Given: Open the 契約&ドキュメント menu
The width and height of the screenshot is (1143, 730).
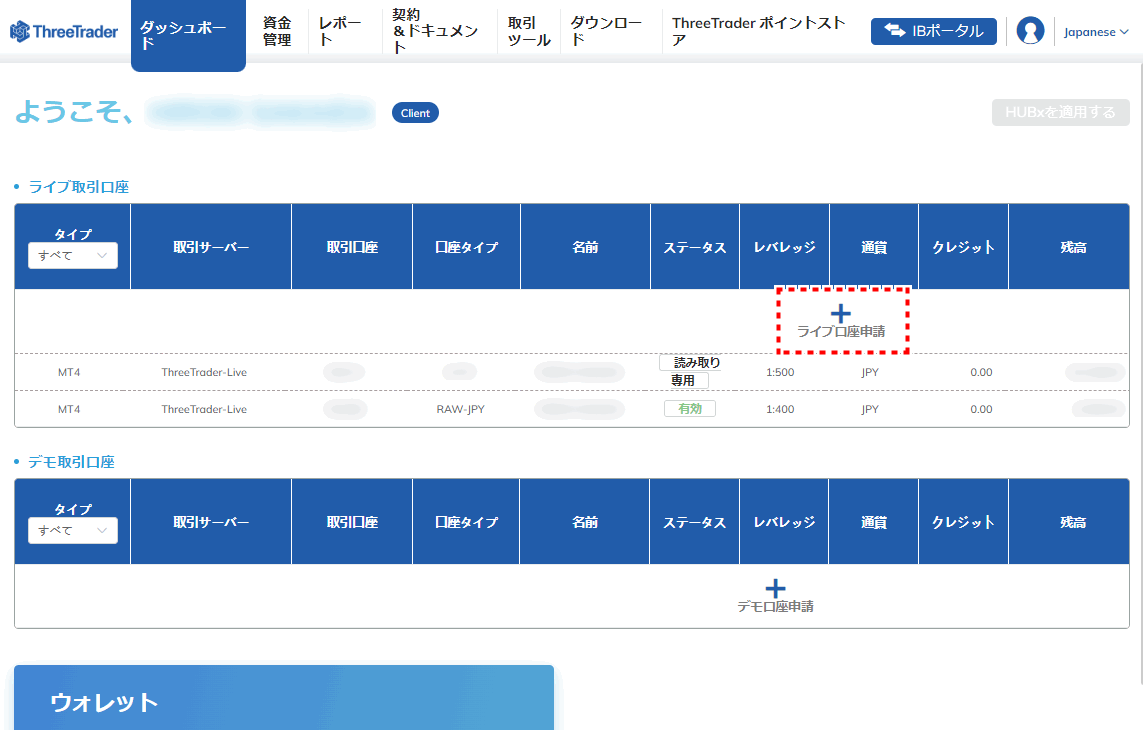Looking at the screenshot, I should [x=435, y=31].
